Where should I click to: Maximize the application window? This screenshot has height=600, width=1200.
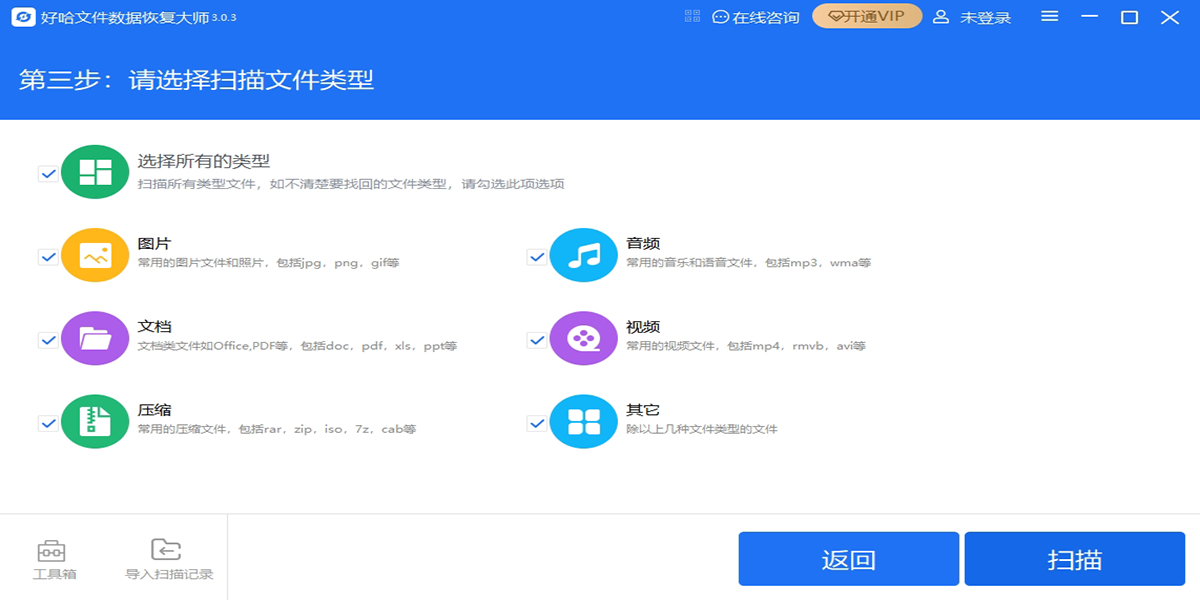click(1129, 17)
